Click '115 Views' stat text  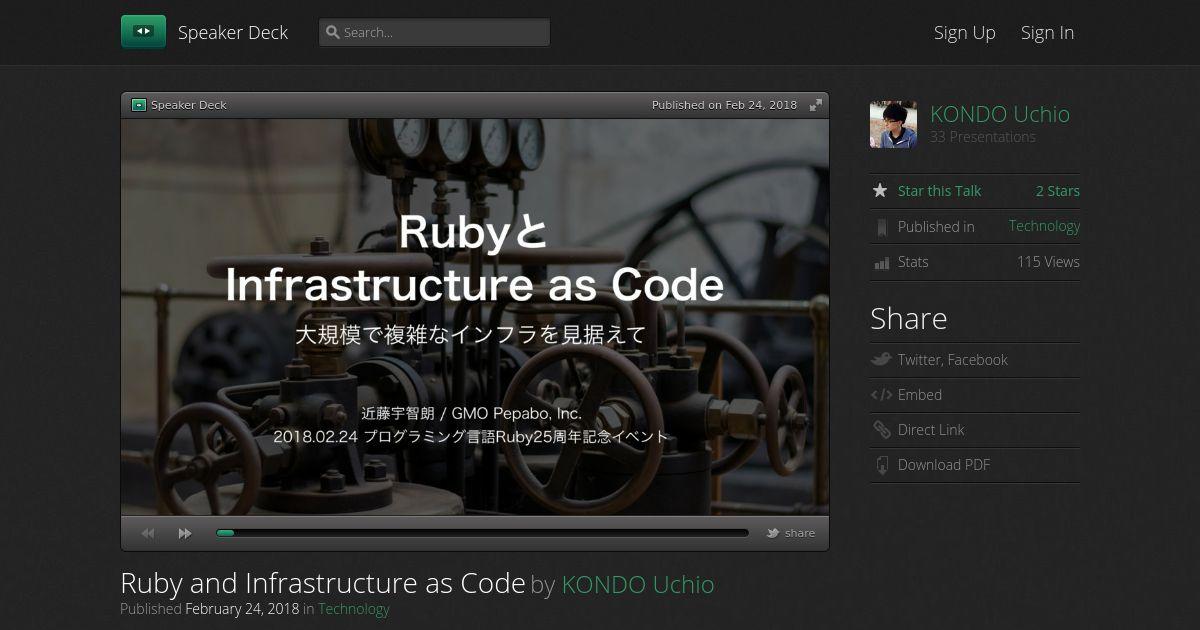pos(1048,262)
